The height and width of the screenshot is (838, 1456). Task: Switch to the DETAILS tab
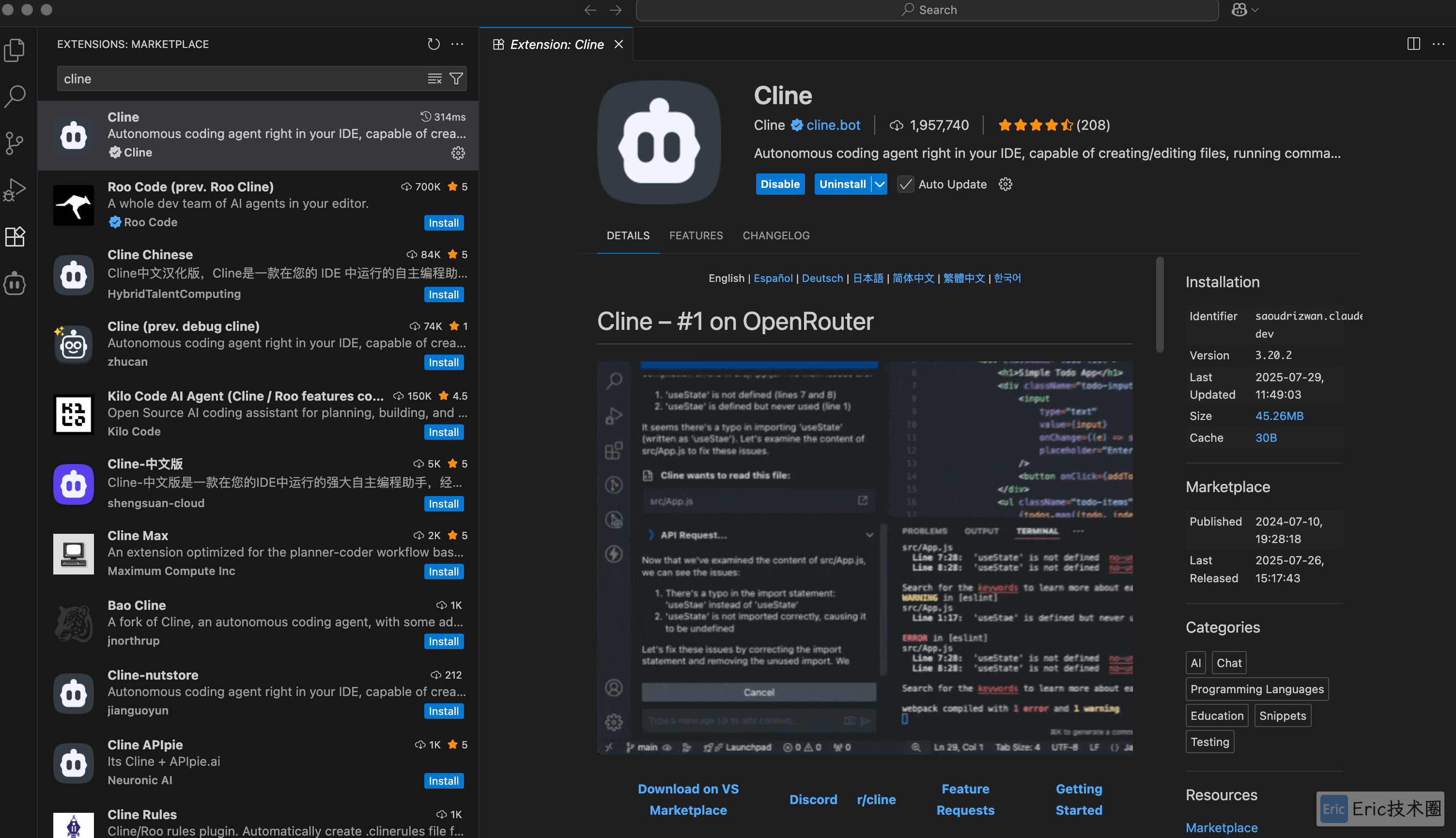pyautogui.click(x=628, y=235)
